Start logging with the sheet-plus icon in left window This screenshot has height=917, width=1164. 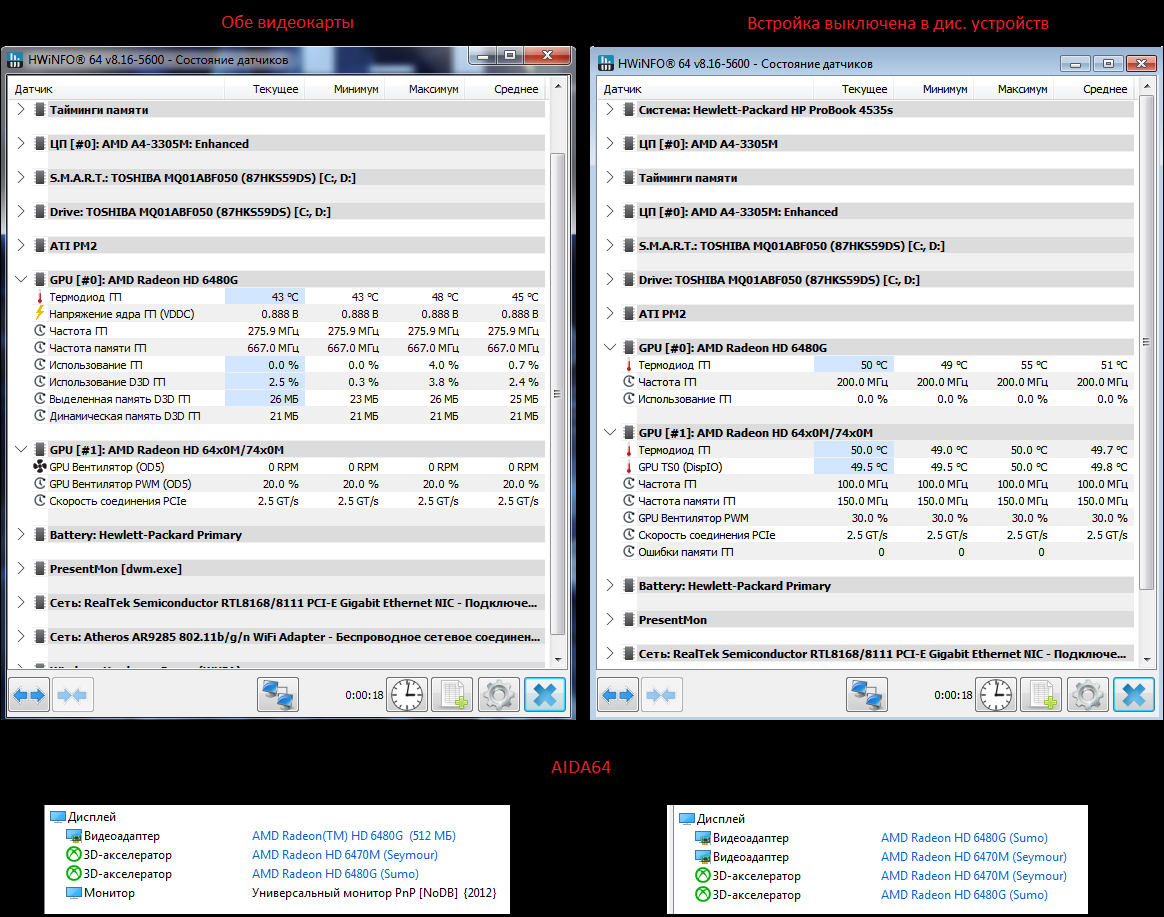(452, 695)
